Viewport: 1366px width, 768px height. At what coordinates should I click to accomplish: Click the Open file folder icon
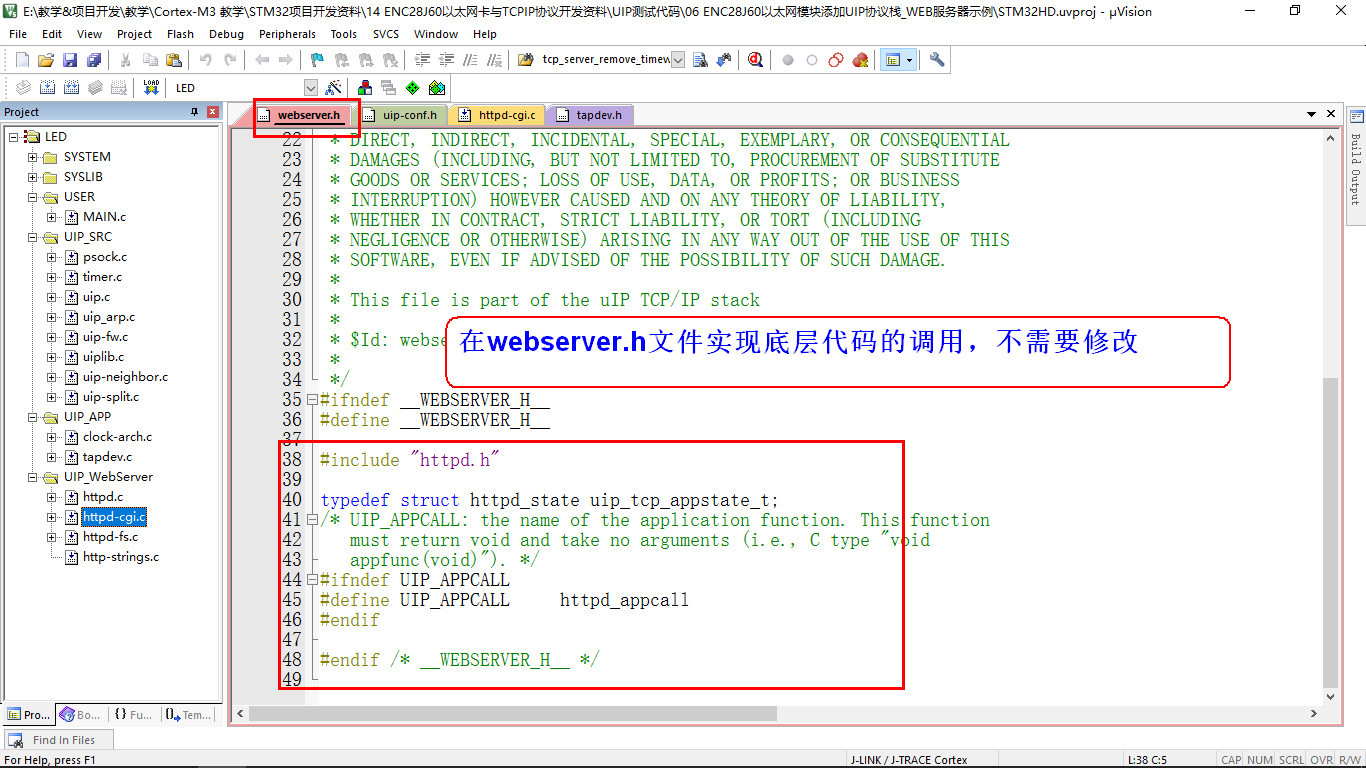click(x=46, y=60)
